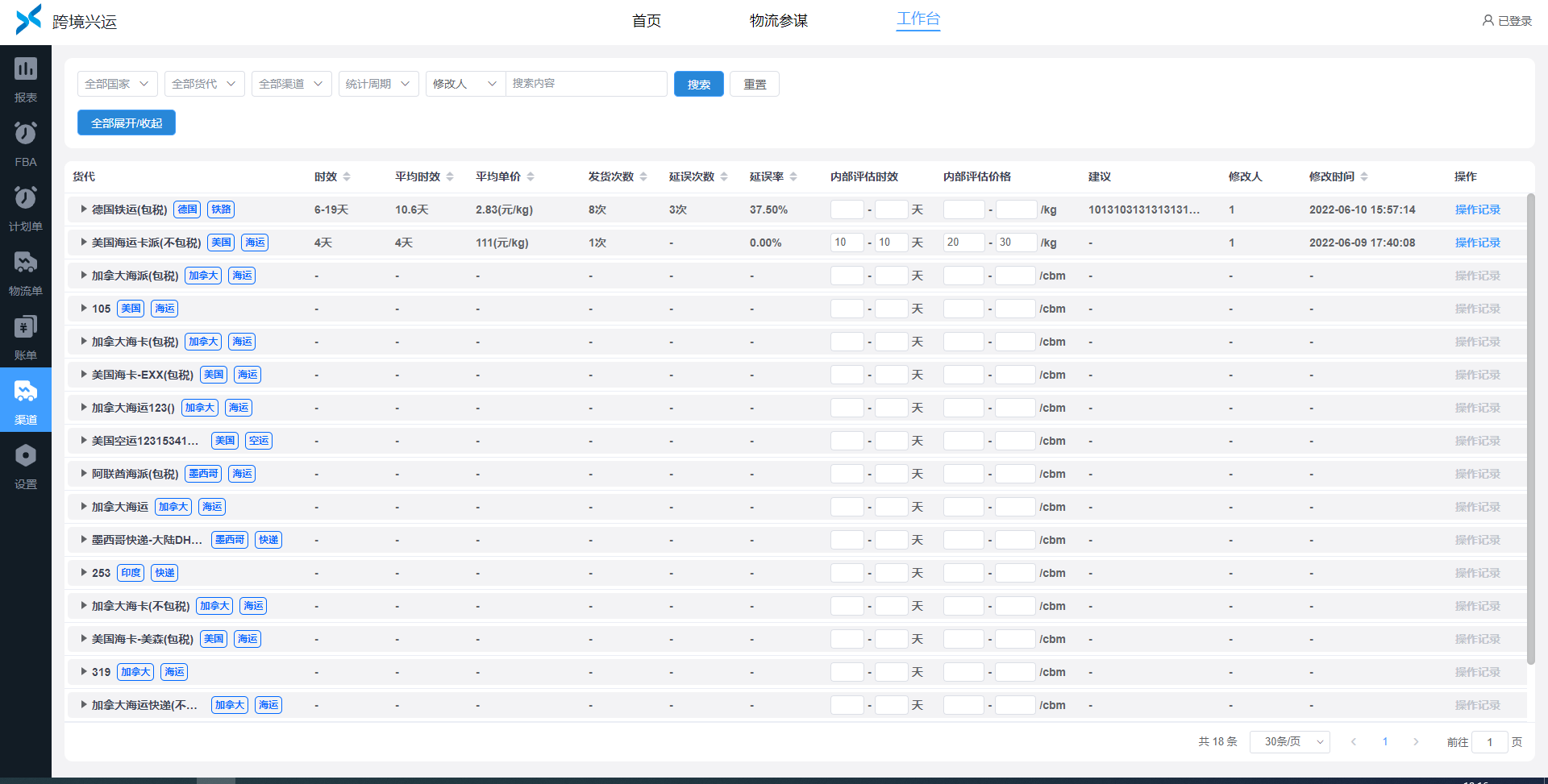The image size is (1548, 784).
Task: Click the 印度 tag on row 253
Action: click(131, 573)
